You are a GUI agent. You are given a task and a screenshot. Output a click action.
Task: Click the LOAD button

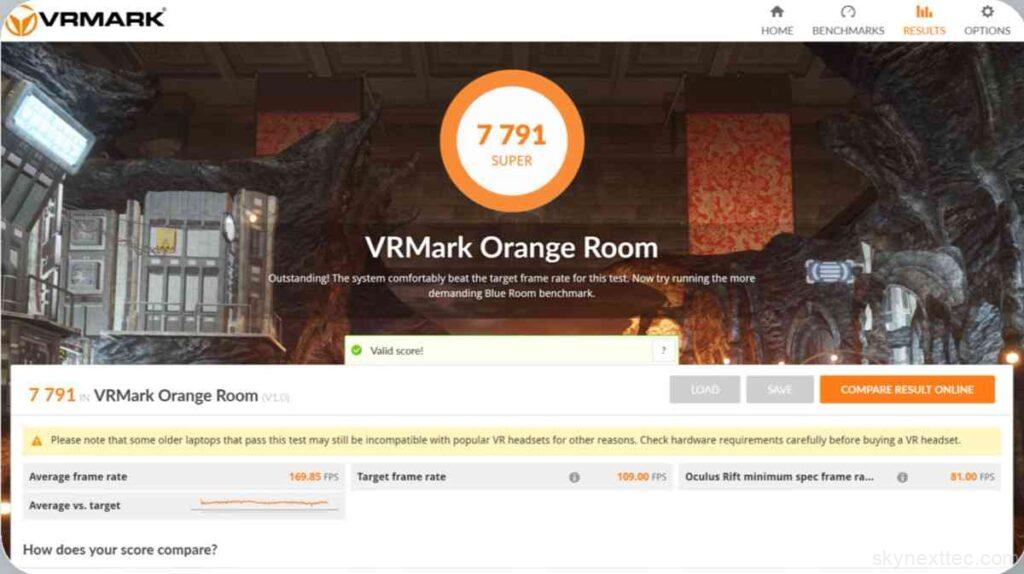click(x=705, y=389)
